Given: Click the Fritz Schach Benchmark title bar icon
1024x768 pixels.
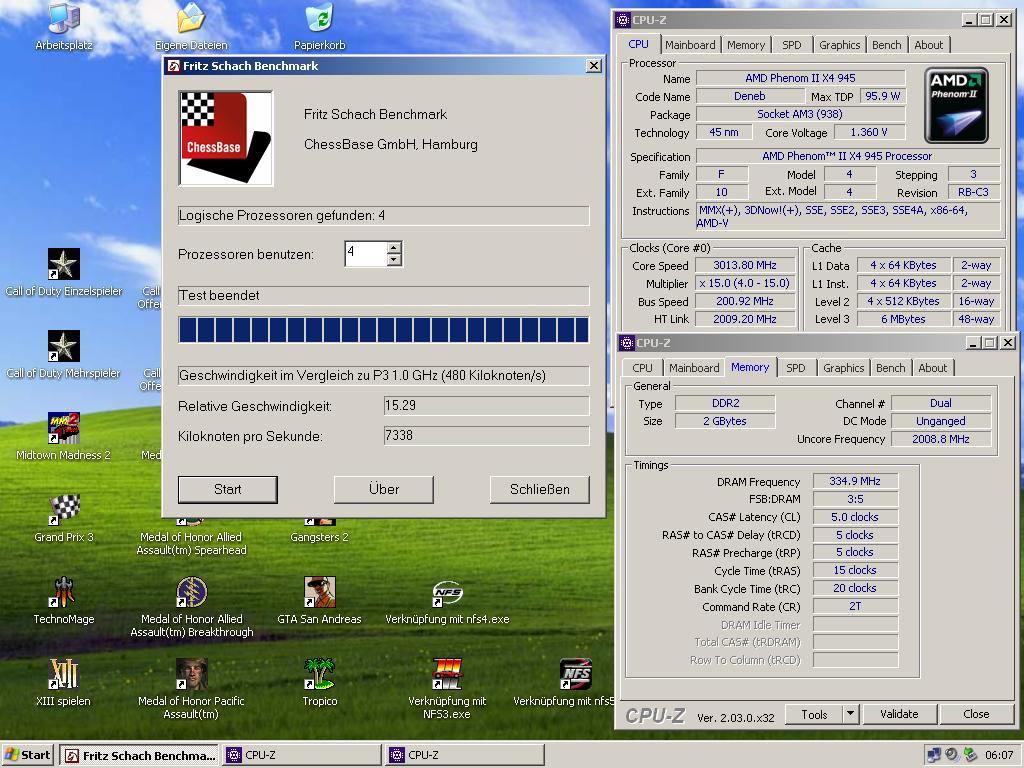Looking at the screenshot, I should [x=174, y=66].
